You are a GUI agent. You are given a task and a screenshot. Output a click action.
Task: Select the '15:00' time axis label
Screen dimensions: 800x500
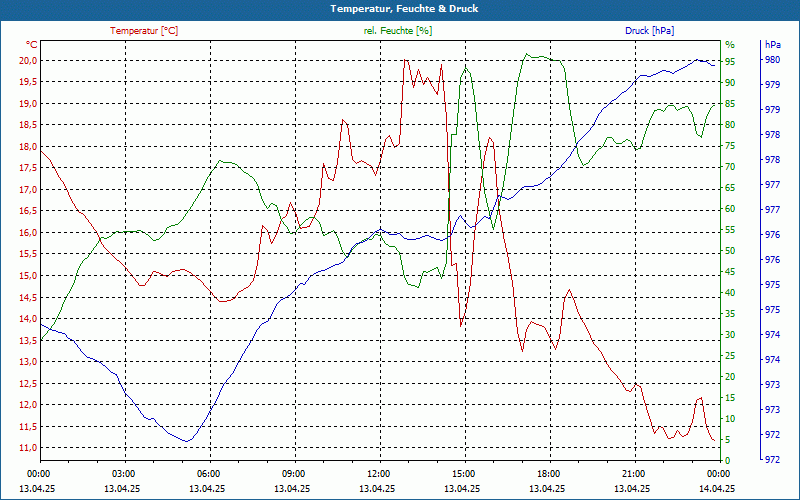click(x=463, y=474)
